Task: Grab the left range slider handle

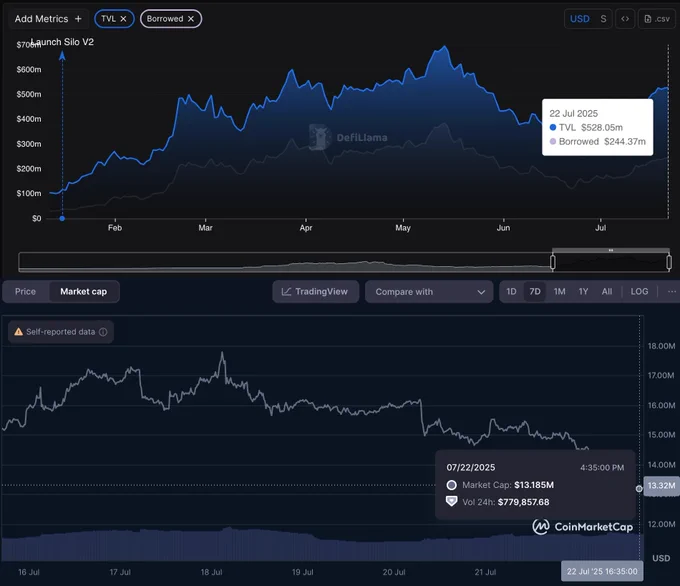Action: (x=552, y=262)
